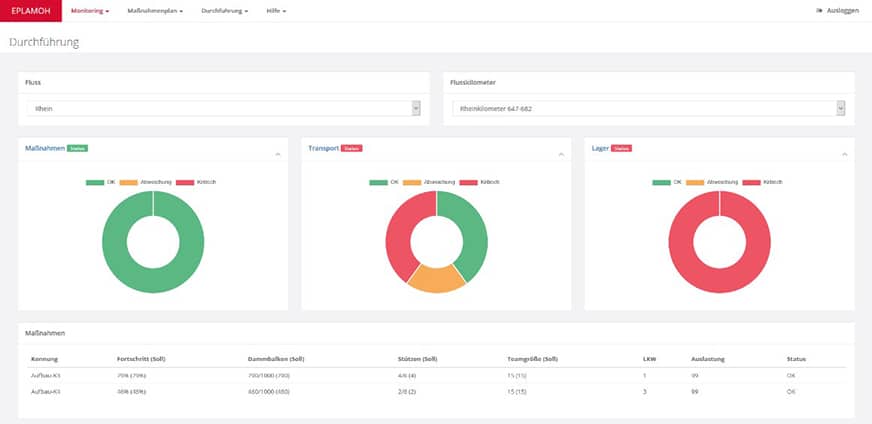Click the Durchführung page heading
The width and height of the screenshot is (872, 424).
pos(44,42)
